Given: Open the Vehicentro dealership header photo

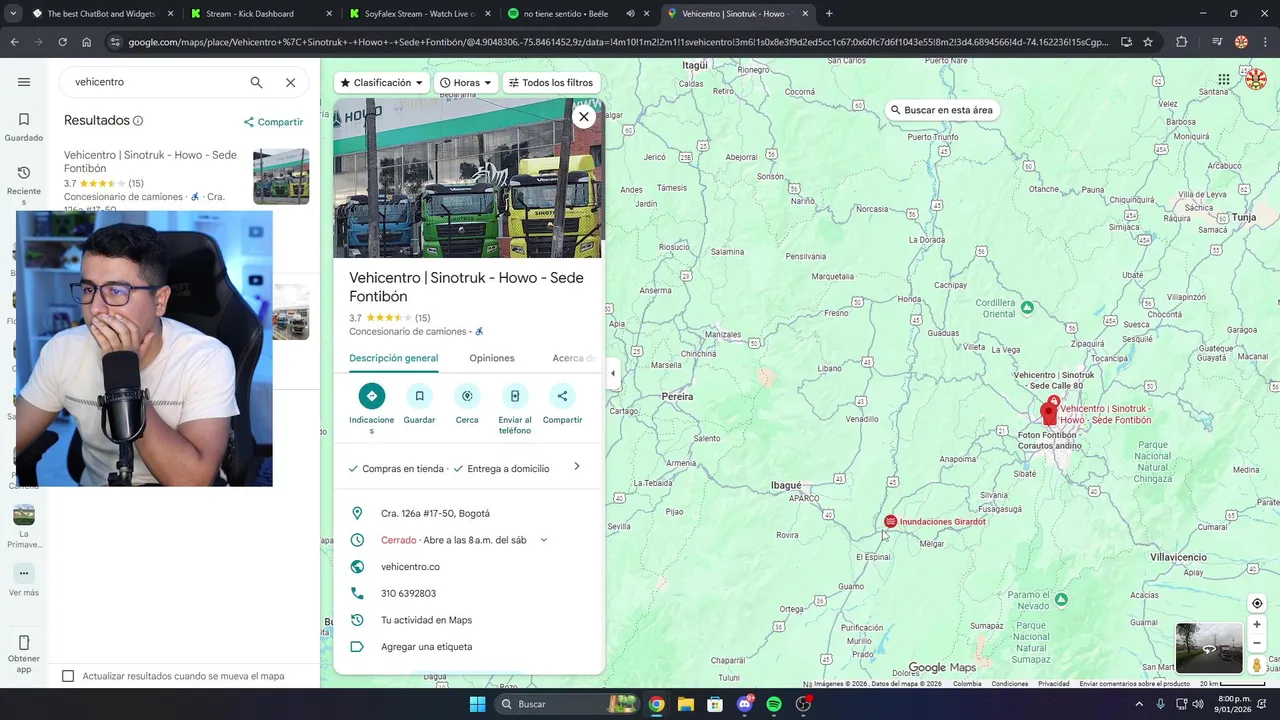Looking at the screenshot, I should [468, 178].
